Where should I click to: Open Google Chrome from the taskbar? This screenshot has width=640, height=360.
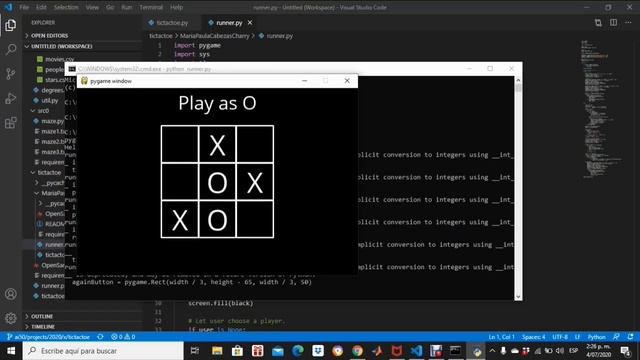click(357, 351)
